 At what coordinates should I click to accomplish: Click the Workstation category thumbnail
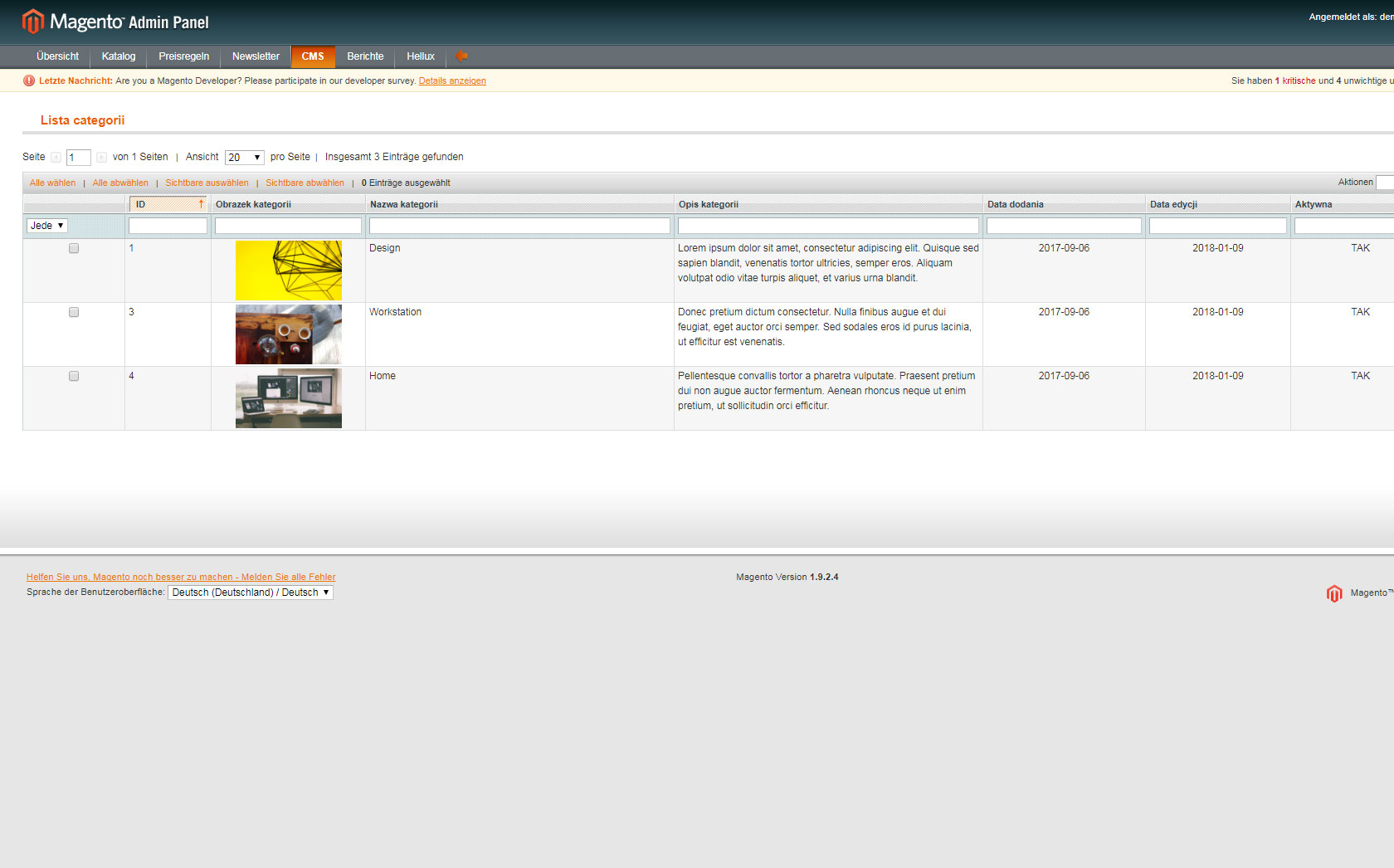point(289,334)
